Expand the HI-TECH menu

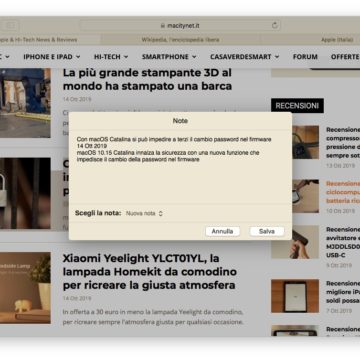(111, 57)
